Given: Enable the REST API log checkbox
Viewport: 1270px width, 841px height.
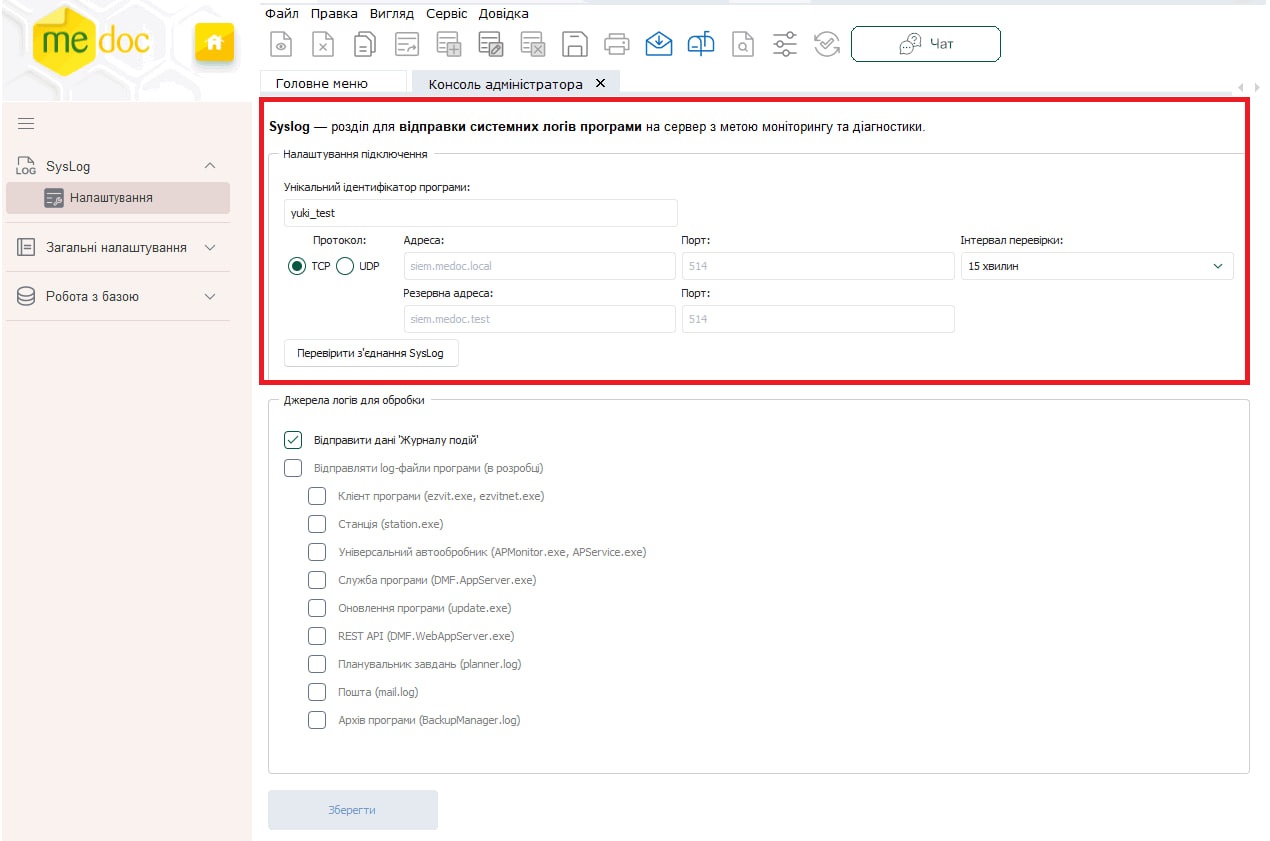Looking at the screenshot, I should tap(317, 636).
